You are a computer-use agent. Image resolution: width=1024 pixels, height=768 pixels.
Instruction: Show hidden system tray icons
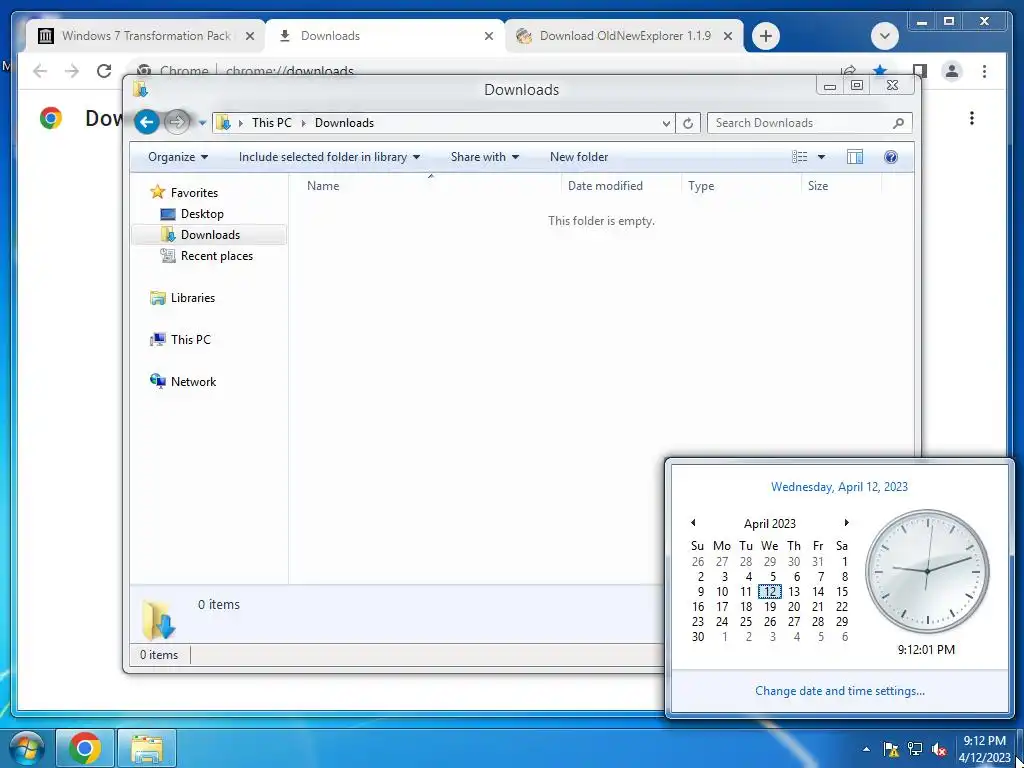point(866,749)
